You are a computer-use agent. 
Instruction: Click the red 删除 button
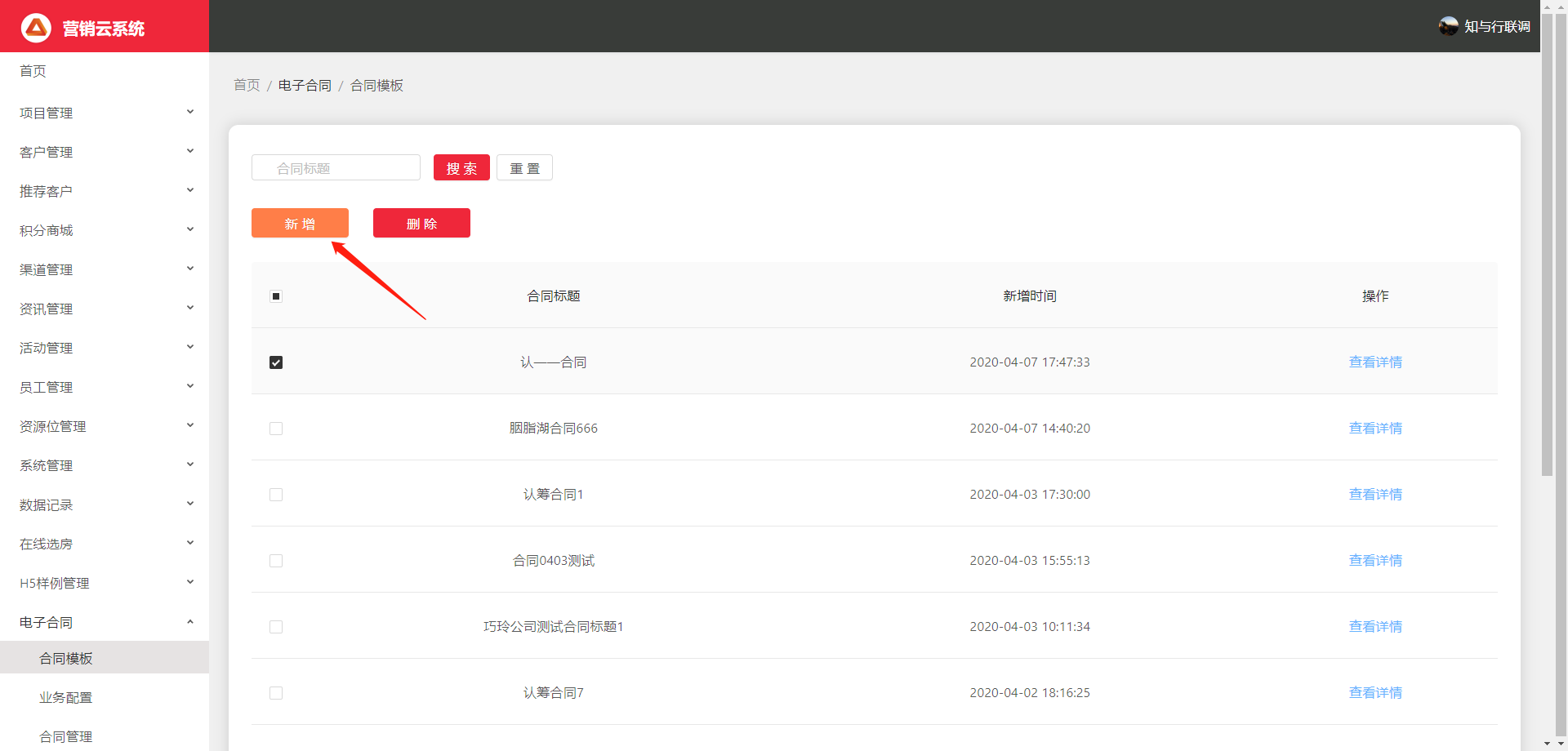421,223
